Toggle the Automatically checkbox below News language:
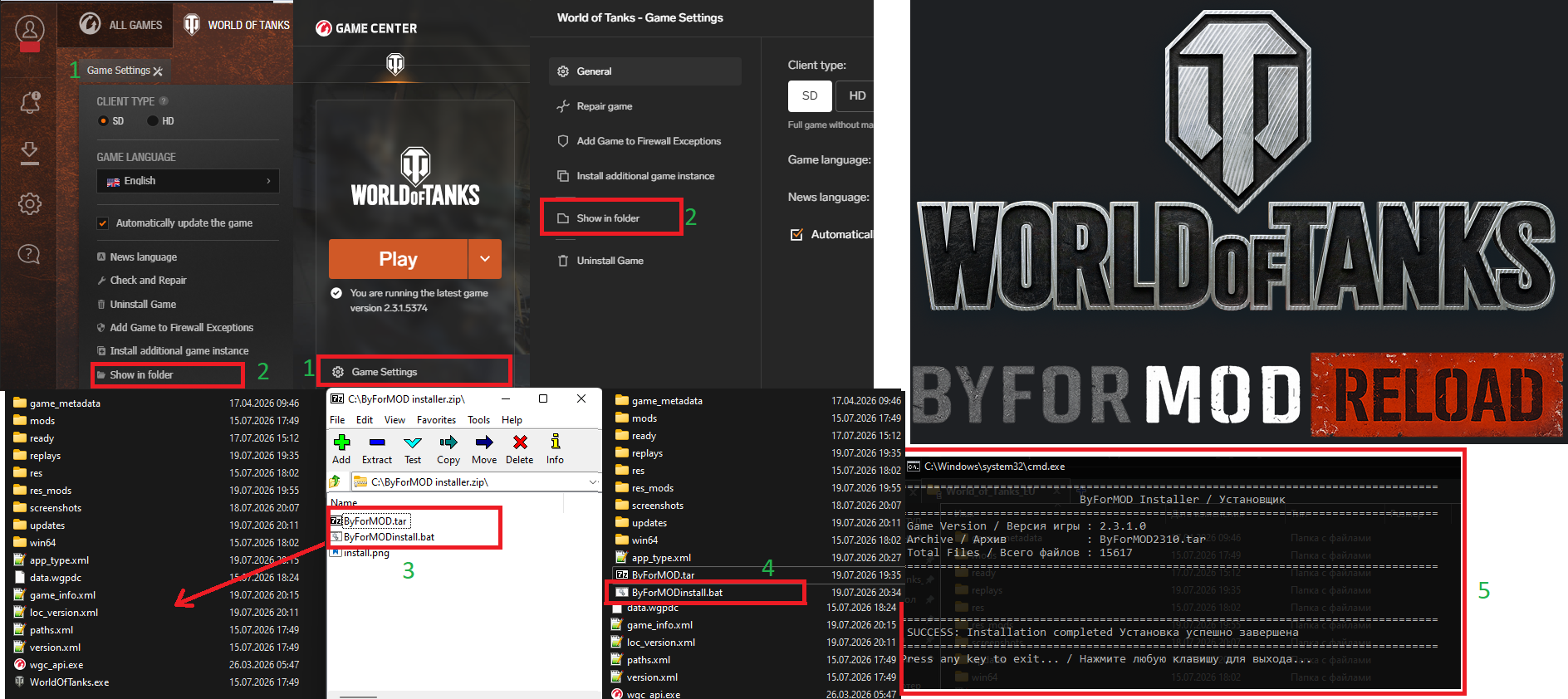The height and width of the screenshot is (699, 1568). (796, 235)
